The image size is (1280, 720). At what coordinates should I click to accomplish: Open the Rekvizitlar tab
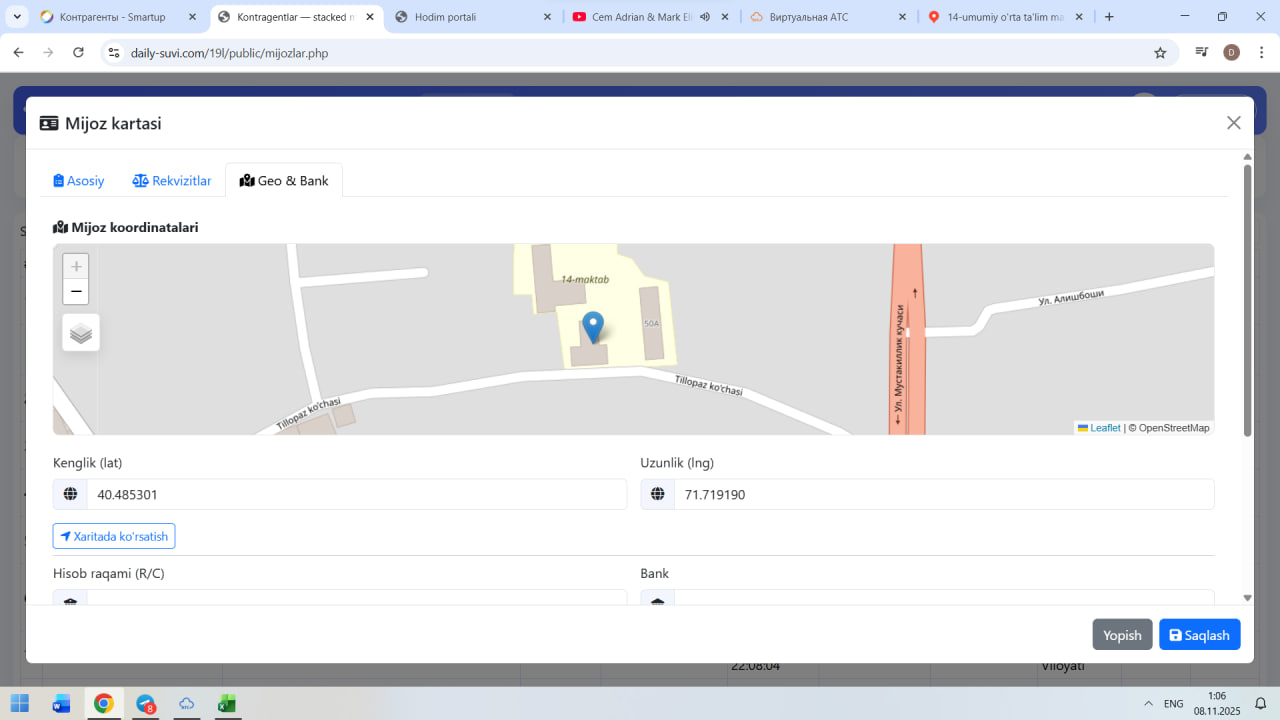172,181
